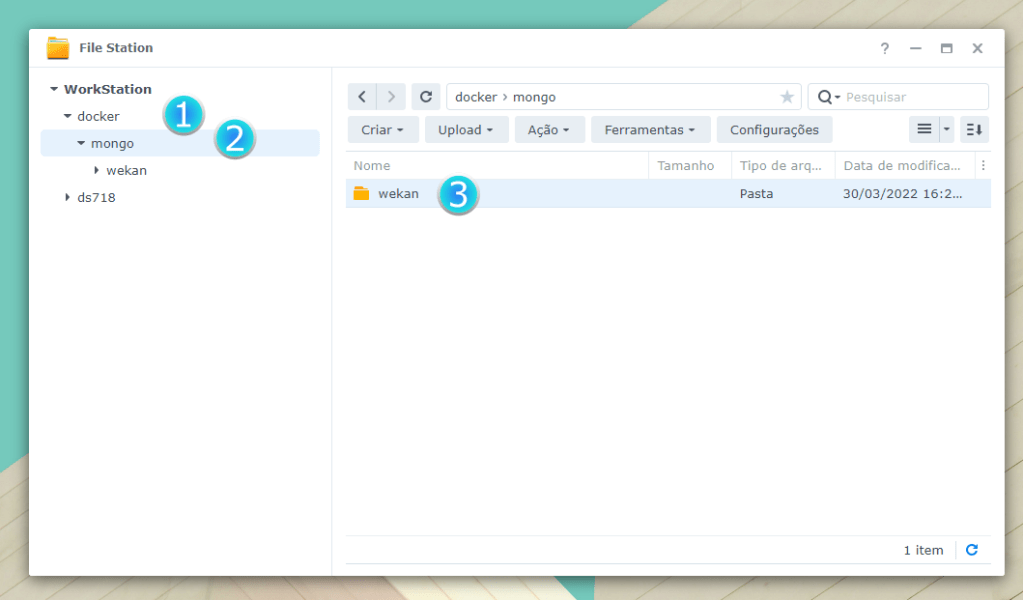Add current folder to favorites star
The width and height of the screenshot is (1023, 600).
pyautogui.click(x=787, y=97)
